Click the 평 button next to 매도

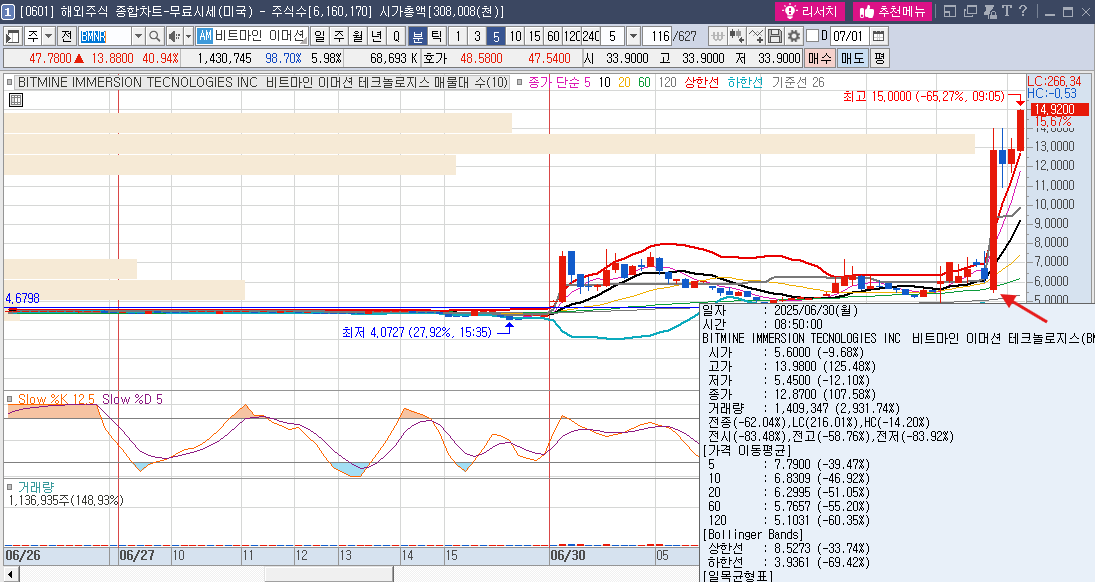pyautogui.click(x=879, y=58)
